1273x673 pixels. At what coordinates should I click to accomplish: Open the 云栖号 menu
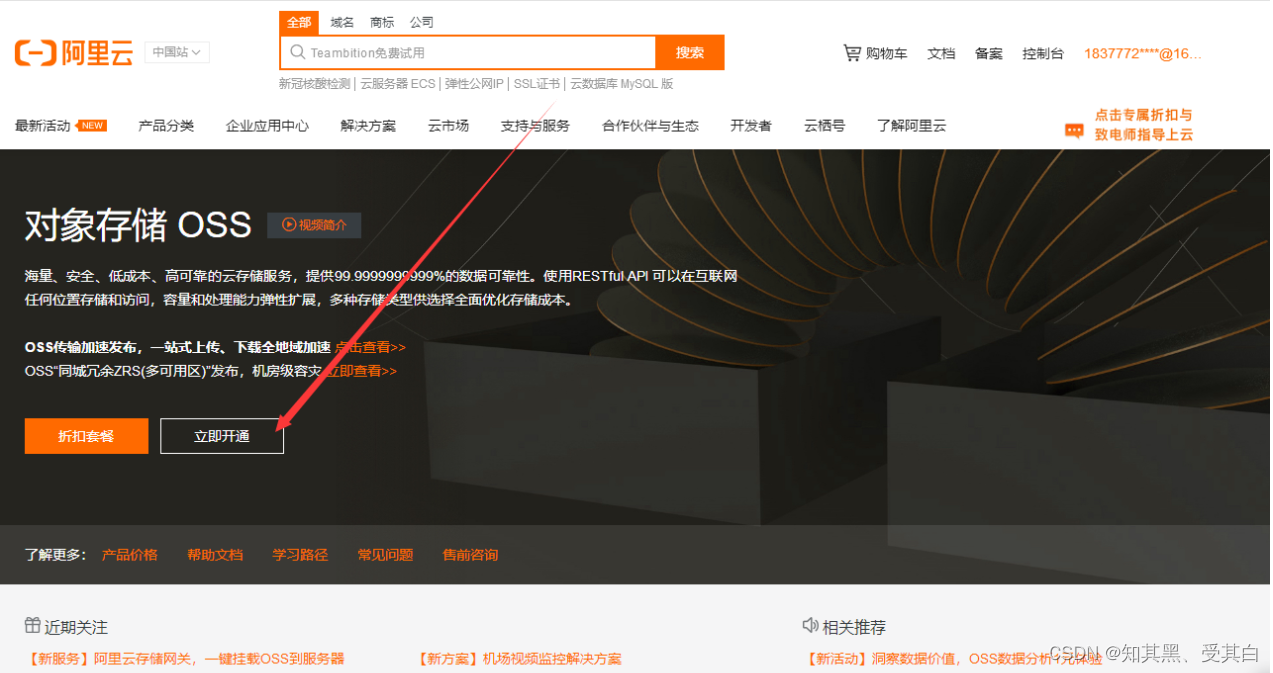click(824, 126)
